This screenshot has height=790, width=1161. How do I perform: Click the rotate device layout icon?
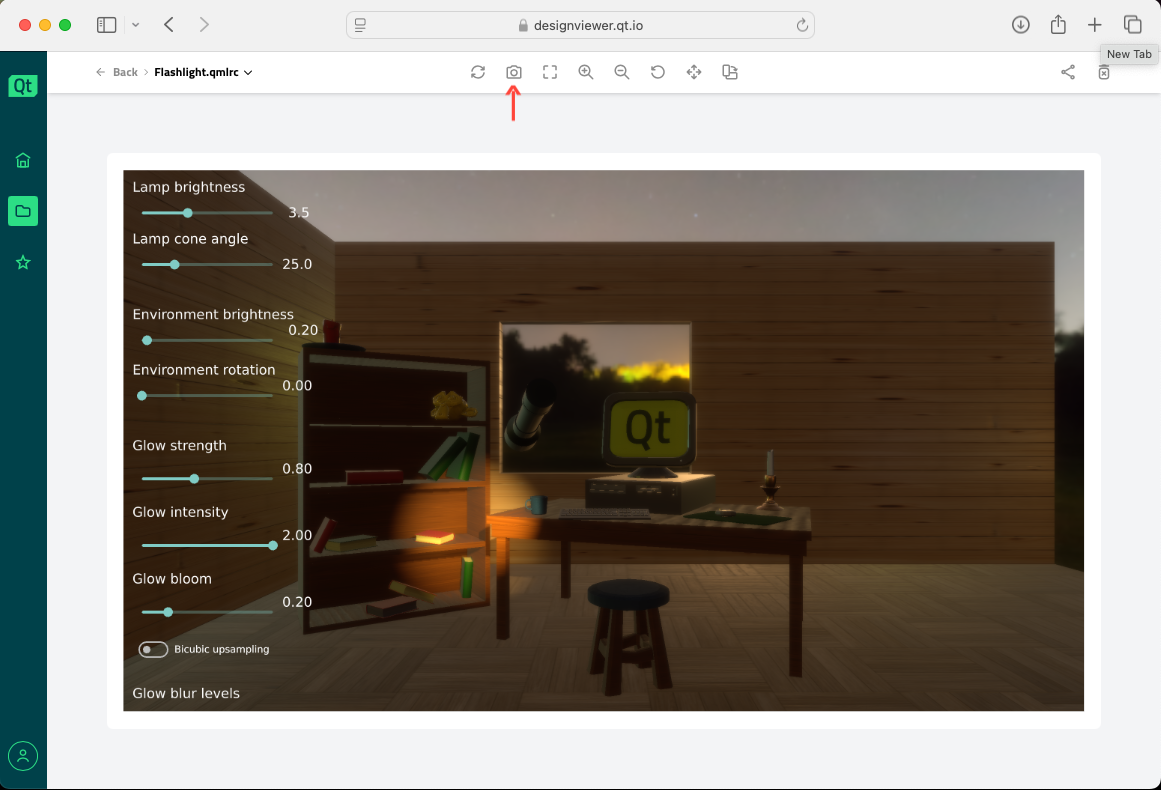730,72
